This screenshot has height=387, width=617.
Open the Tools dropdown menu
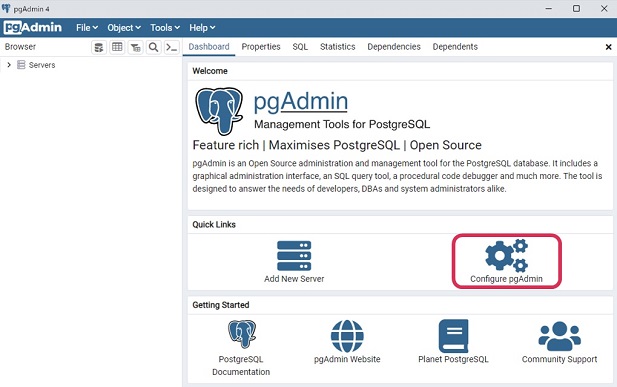click(165, 28)
